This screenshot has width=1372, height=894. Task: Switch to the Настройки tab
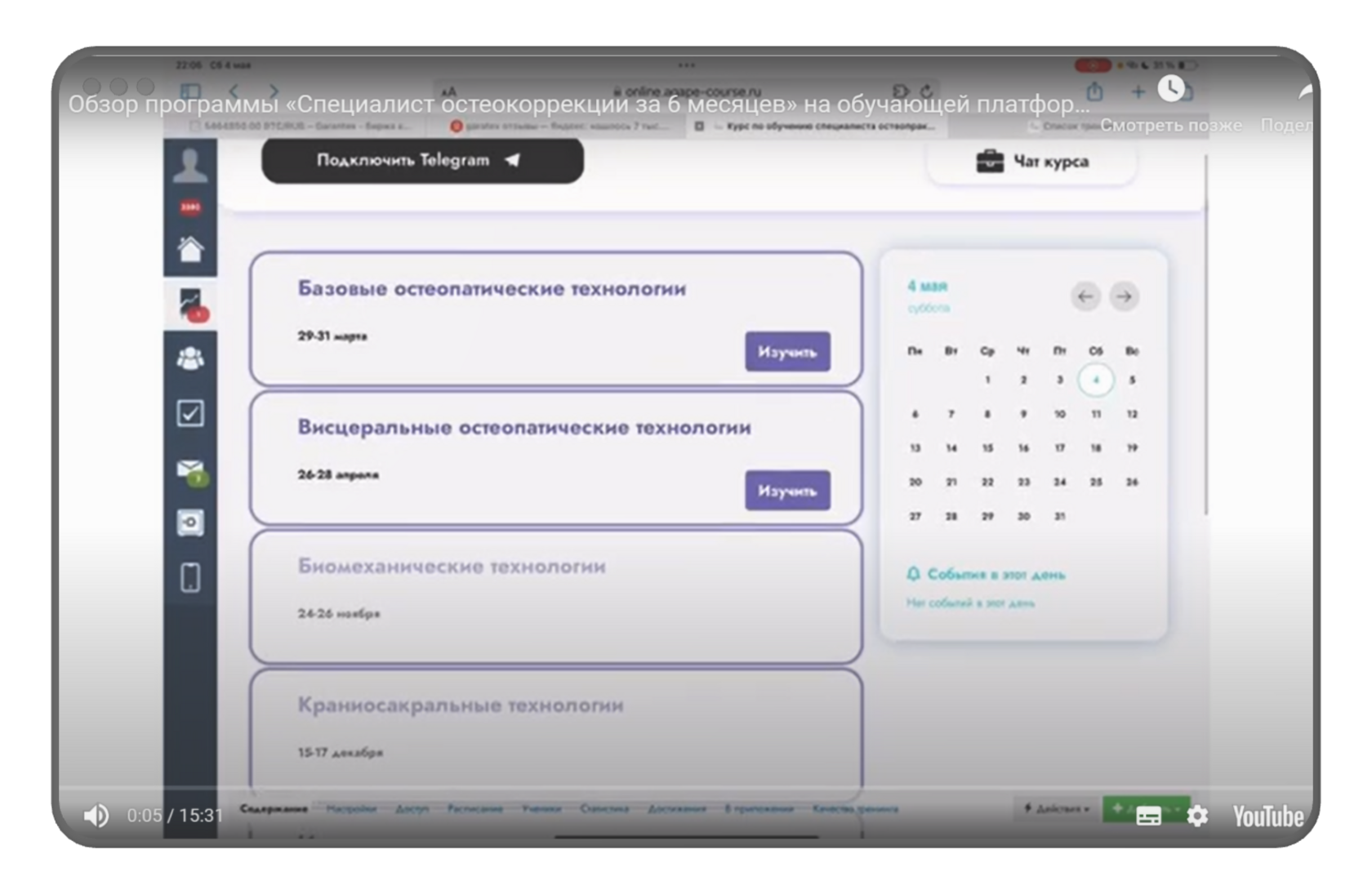click(x=351, y=808)
